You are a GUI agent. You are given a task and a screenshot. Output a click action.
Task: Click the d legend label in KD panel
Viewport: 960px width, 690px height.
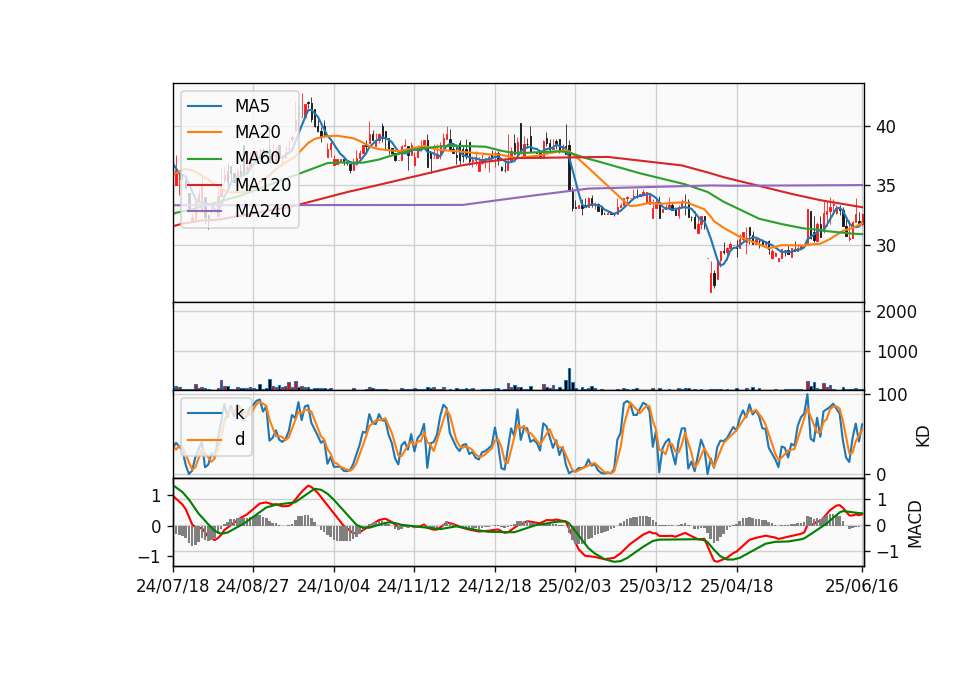coord(239,439)
